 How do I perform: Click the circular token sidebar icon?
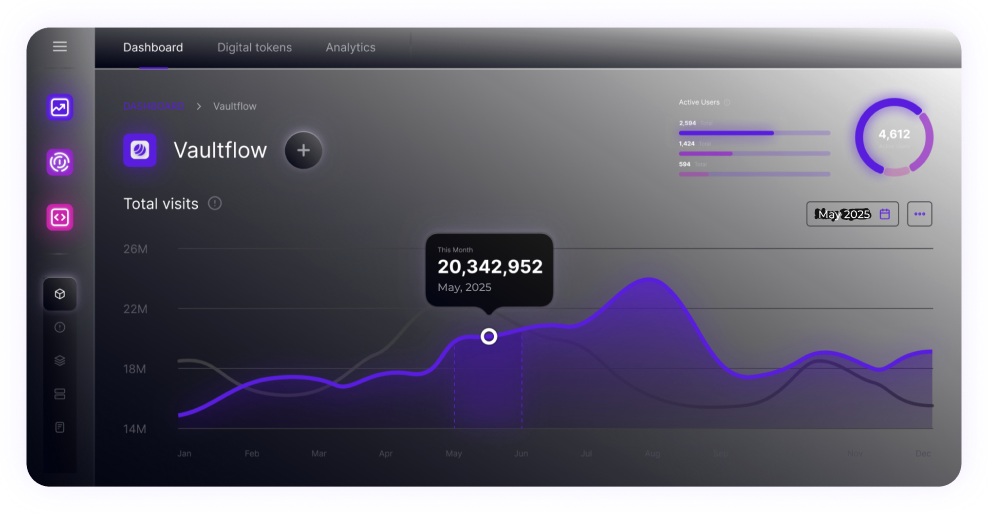pyautogui.click(x=60, y=162)
